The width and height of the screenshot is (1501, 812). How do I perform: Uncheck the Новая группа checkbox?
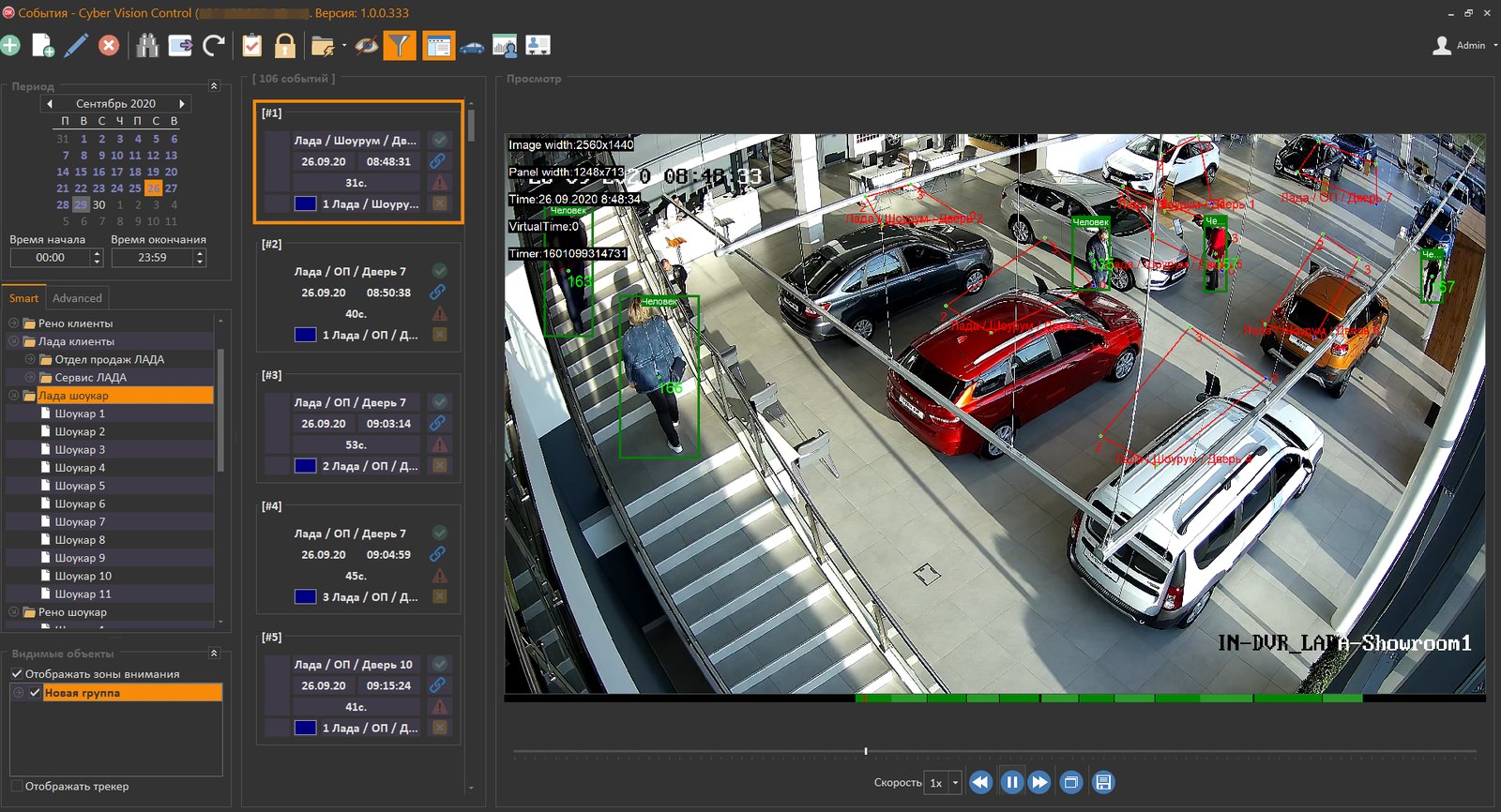click(x=36, y=693)
